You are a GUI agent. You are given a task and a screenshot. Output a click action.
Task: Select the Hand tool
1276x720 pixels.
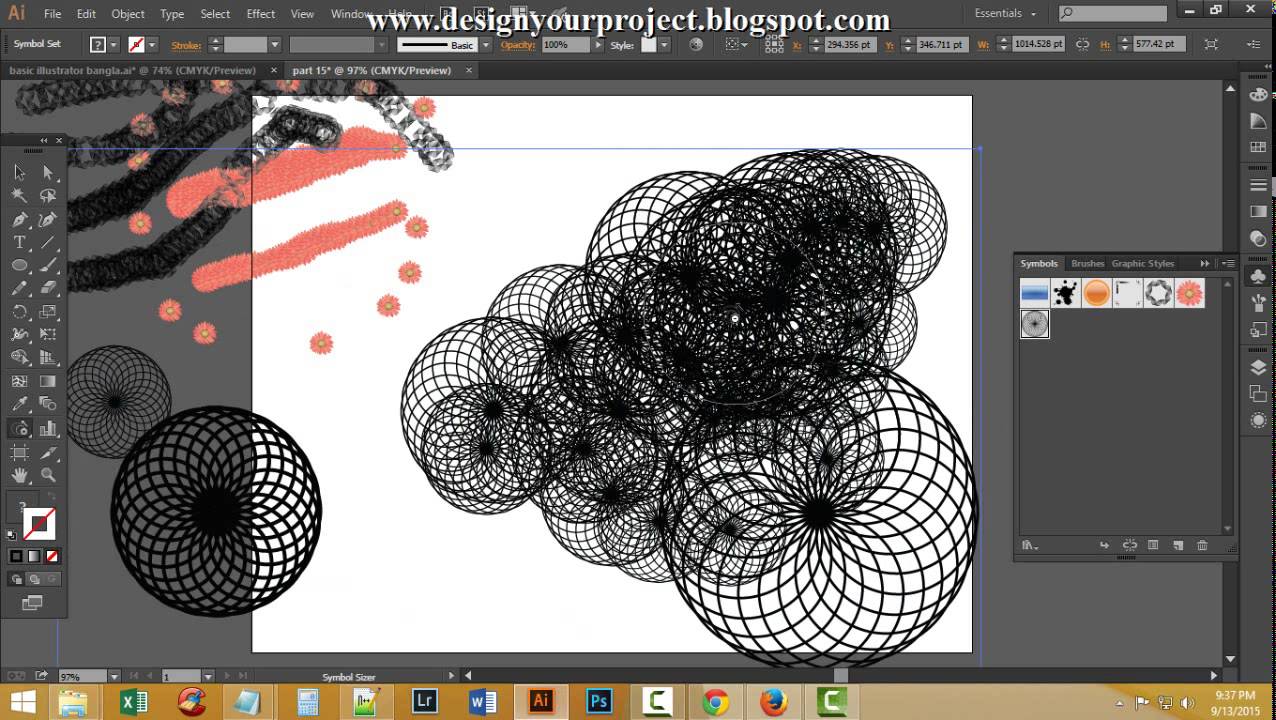coord(19,476)
